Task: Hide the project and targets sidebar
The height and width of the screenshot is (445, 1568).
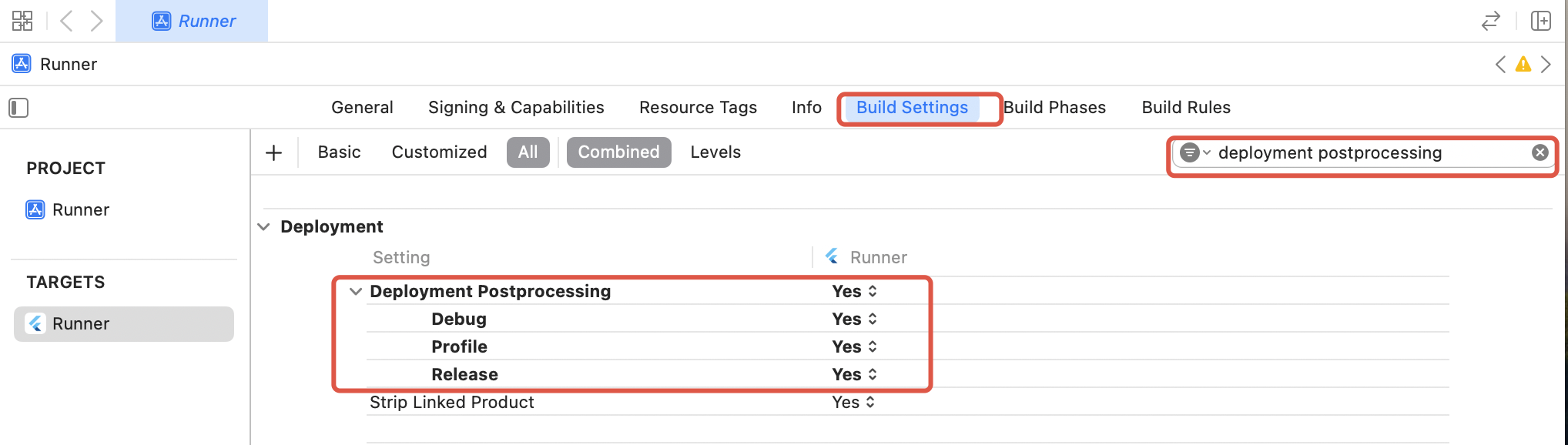Action: click(x=18, y=108)
